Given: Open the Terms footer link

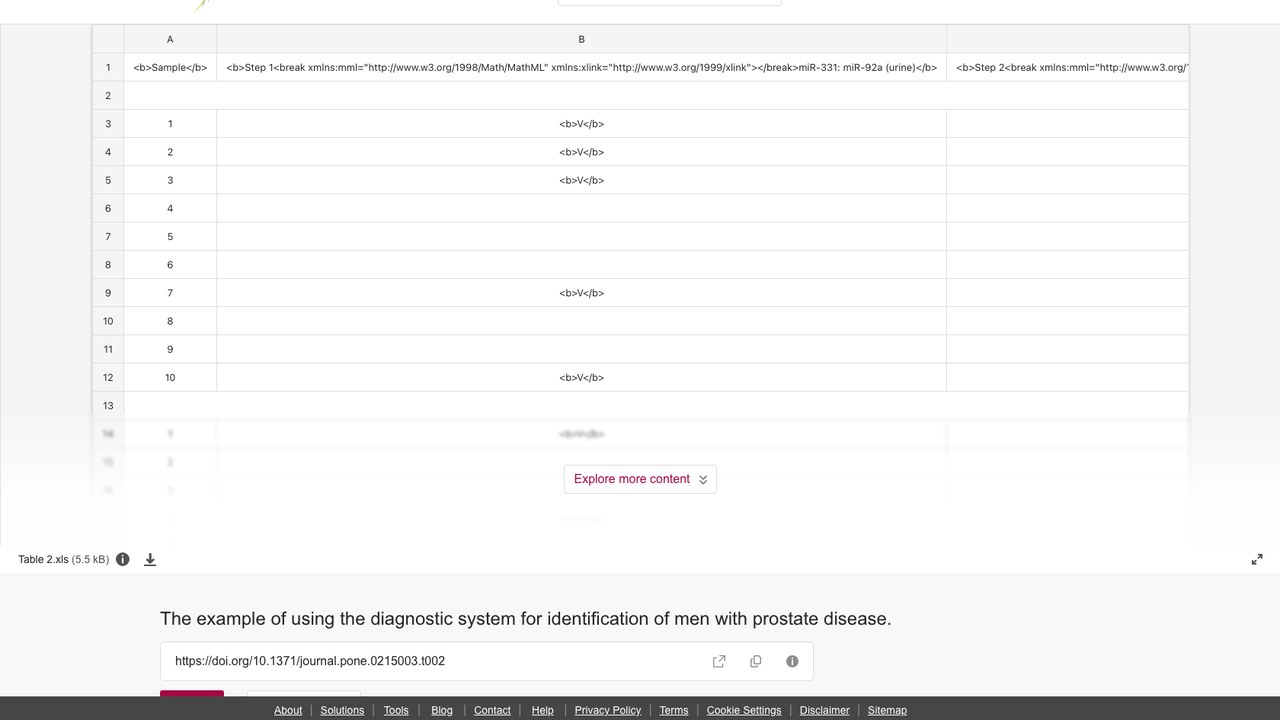Looking at the screenshot, I should coord(674,710).
